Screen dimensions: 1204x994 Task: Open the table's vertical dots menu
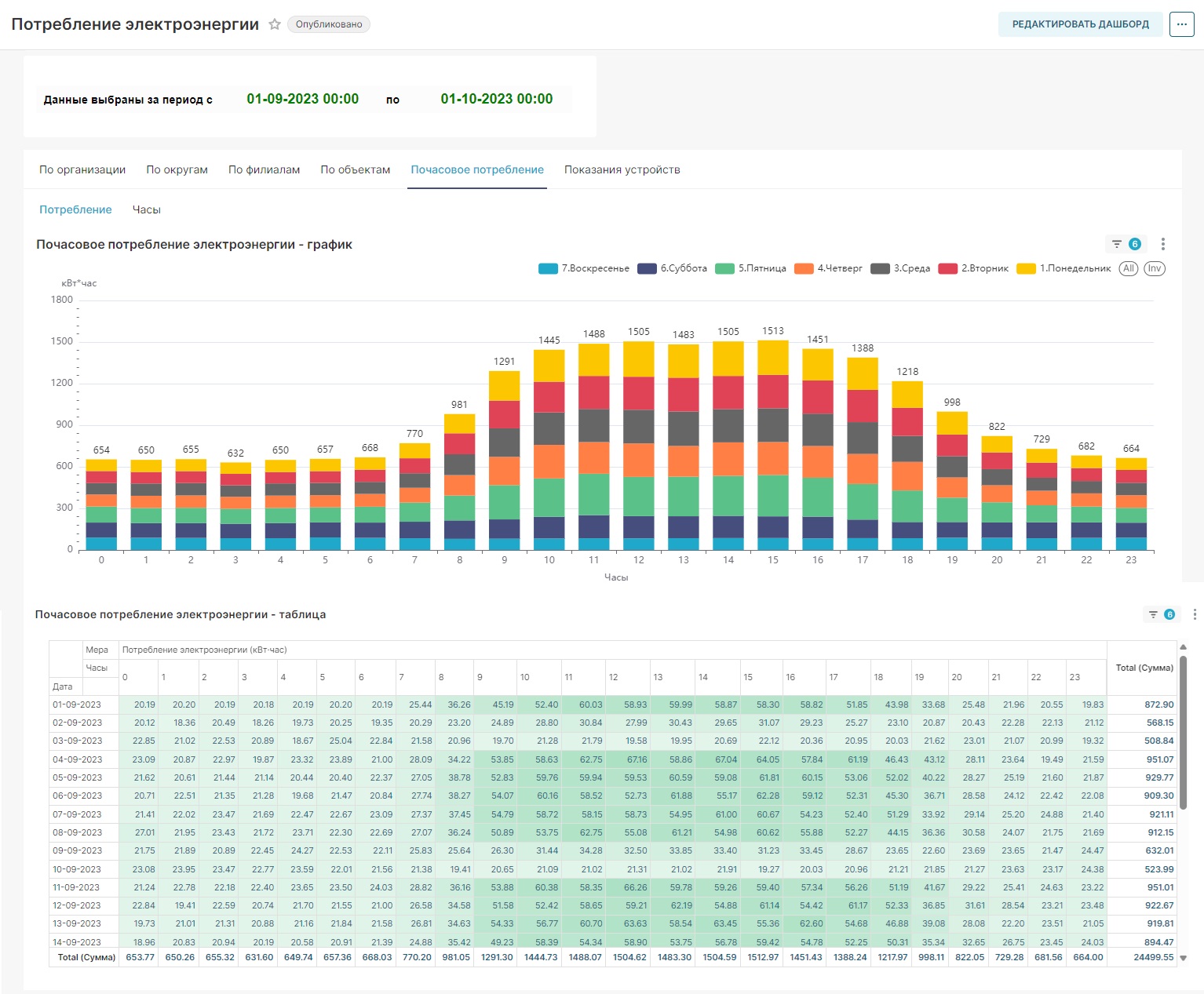(x=1195, y=614)
